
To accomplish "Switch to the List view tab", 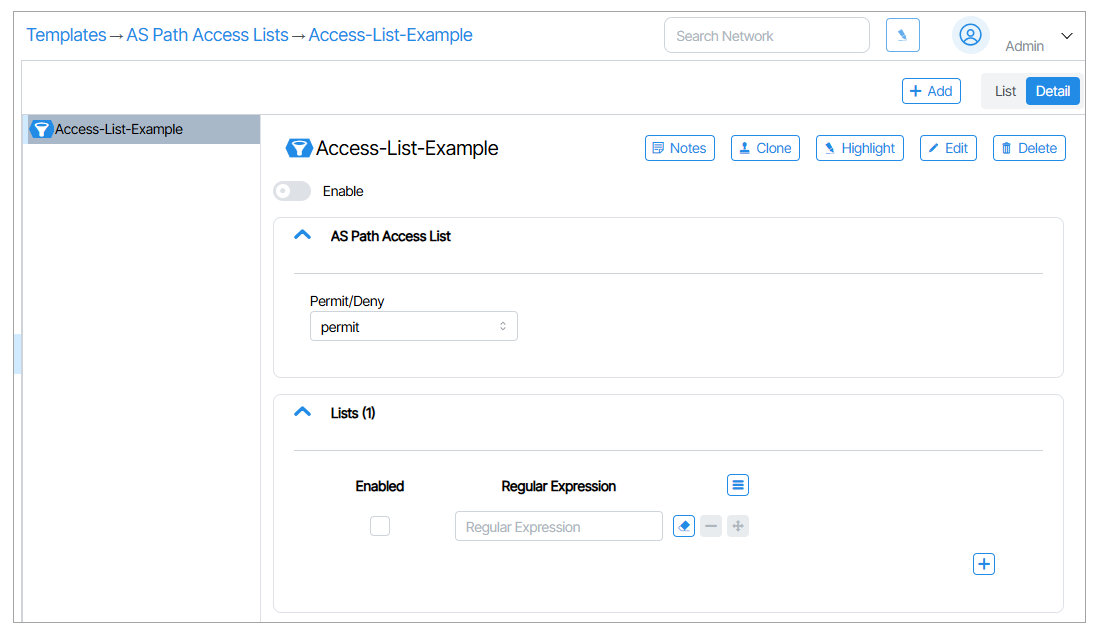I will tap(1005, 91).
